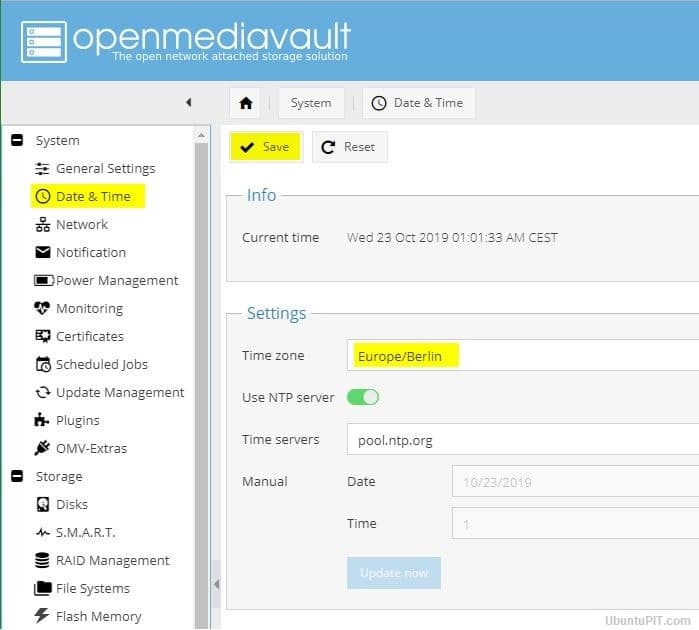Click the OMV-Extras plug icon

pos(43,449)
